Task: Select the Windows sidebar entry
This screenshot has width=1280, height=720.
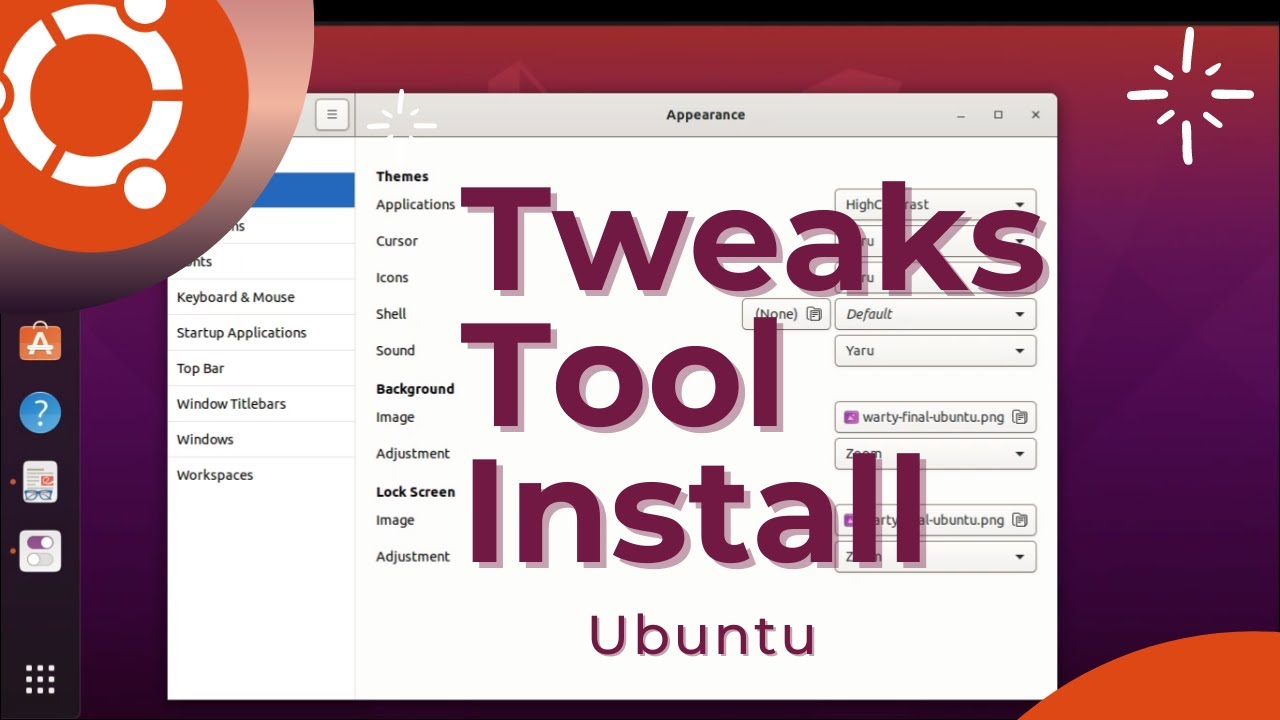Action: pos(261,439)
